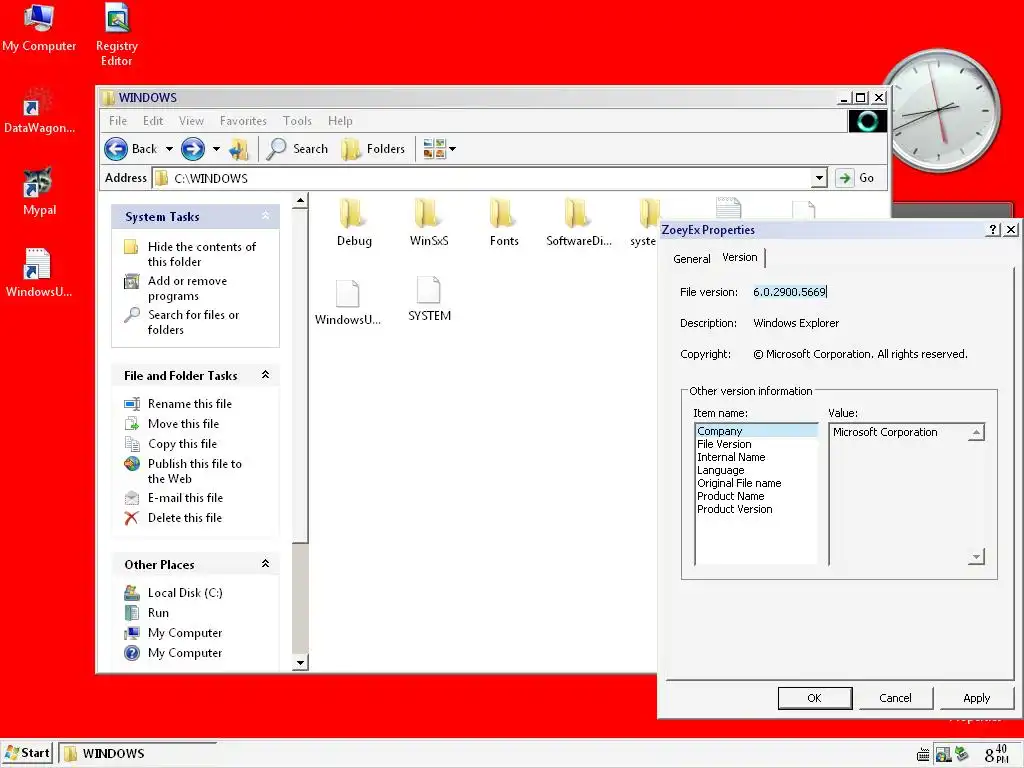The image size is (1024, 768).
Task: Open the Forward button history dropdown
Action: coord(216,149)
